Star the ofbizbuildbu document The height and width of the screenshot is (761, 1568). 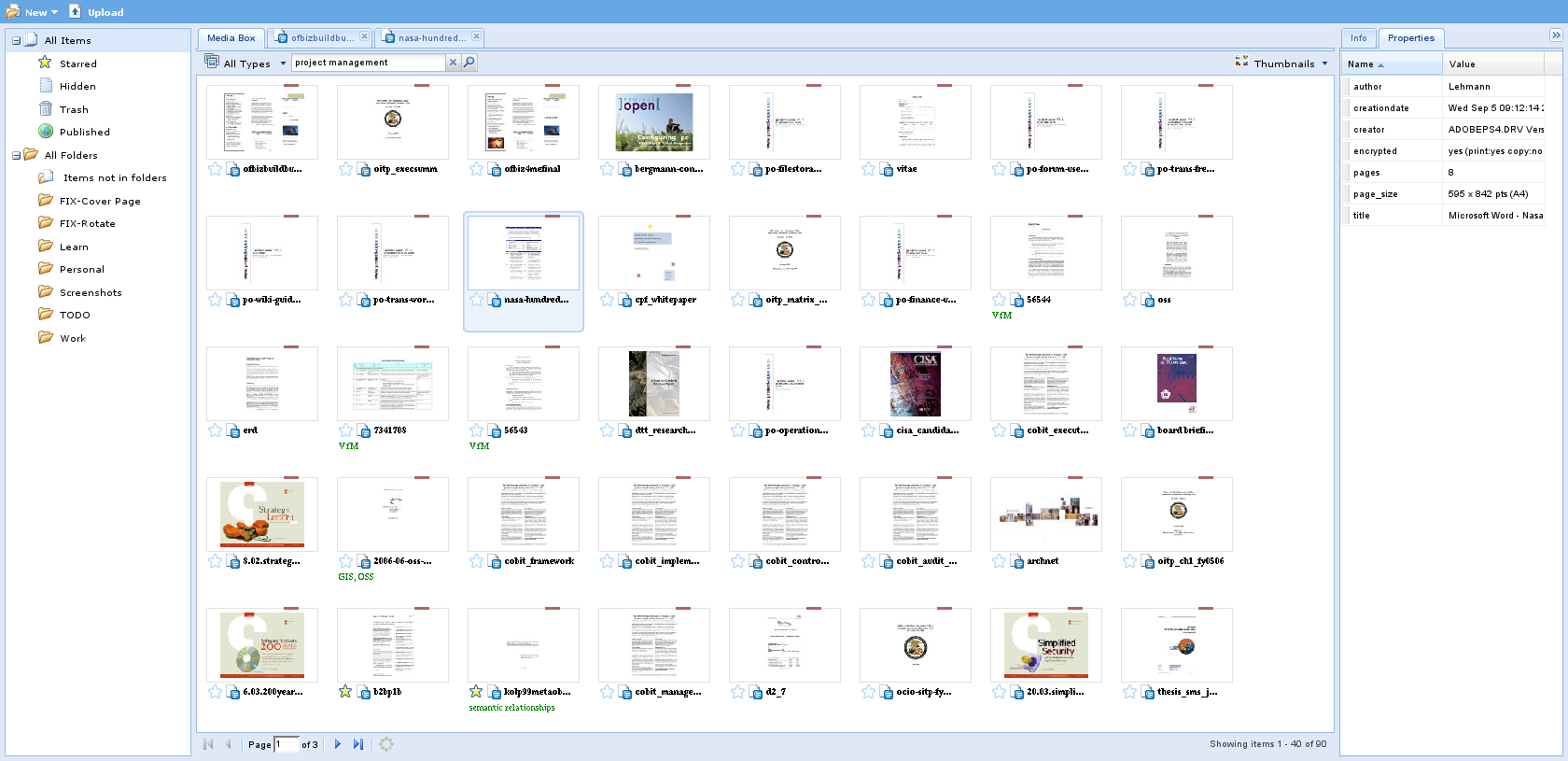pyautogui.click(x=216, y=169)
